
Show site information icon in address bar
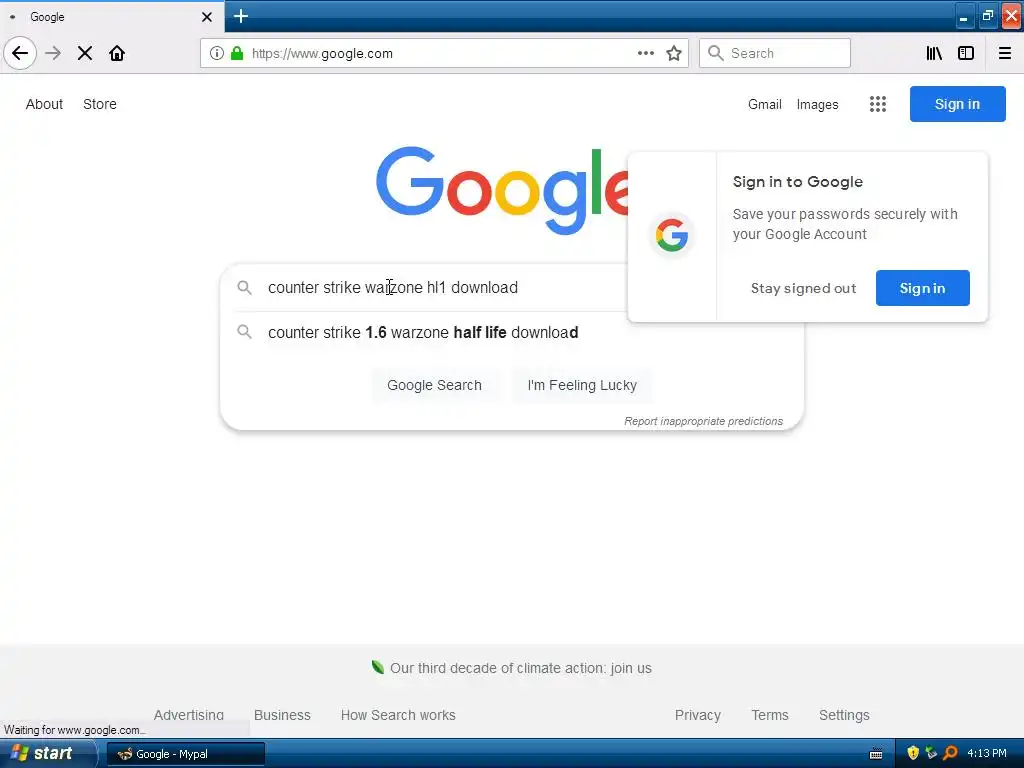pos(216,53)
